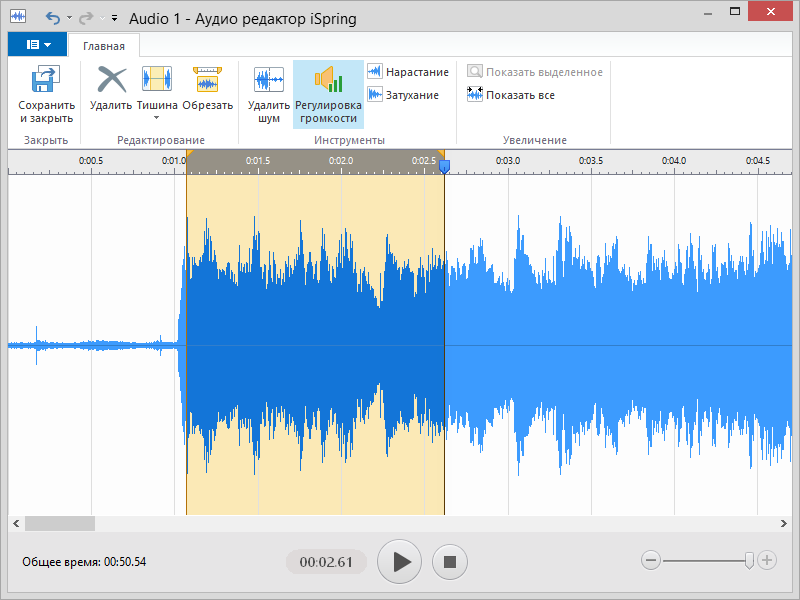Stop the audio playback
800x600 pixels.
(449, 562)
